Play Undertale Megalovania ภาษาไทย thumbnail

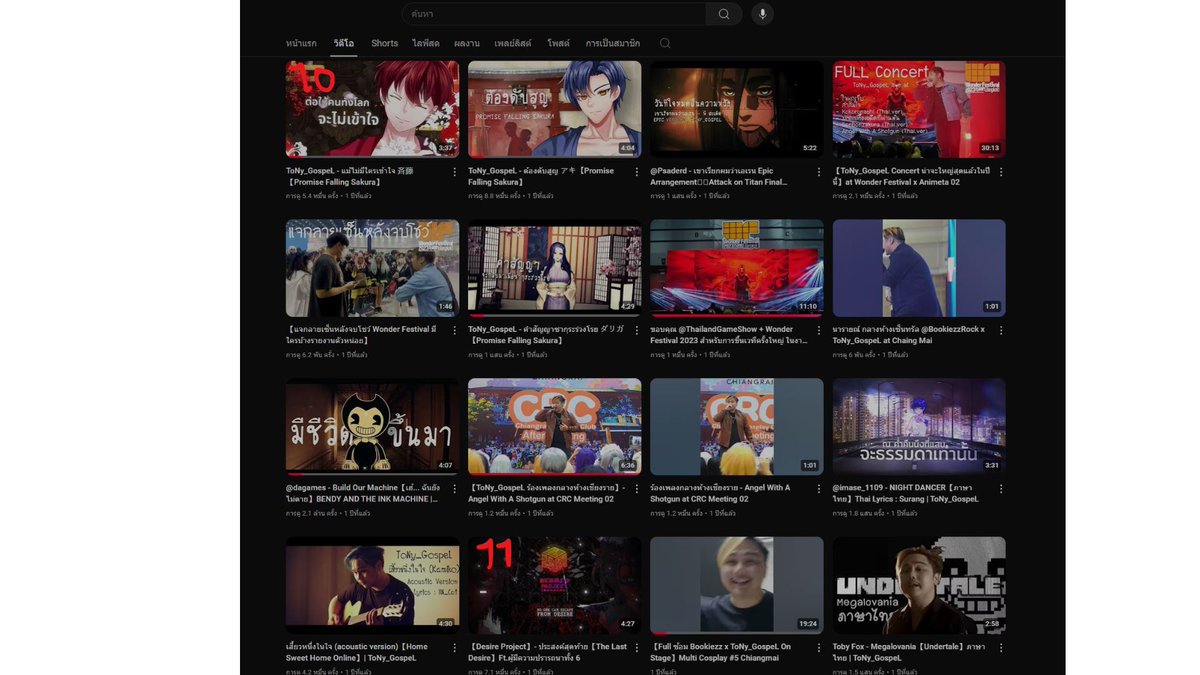click(919, 585)
